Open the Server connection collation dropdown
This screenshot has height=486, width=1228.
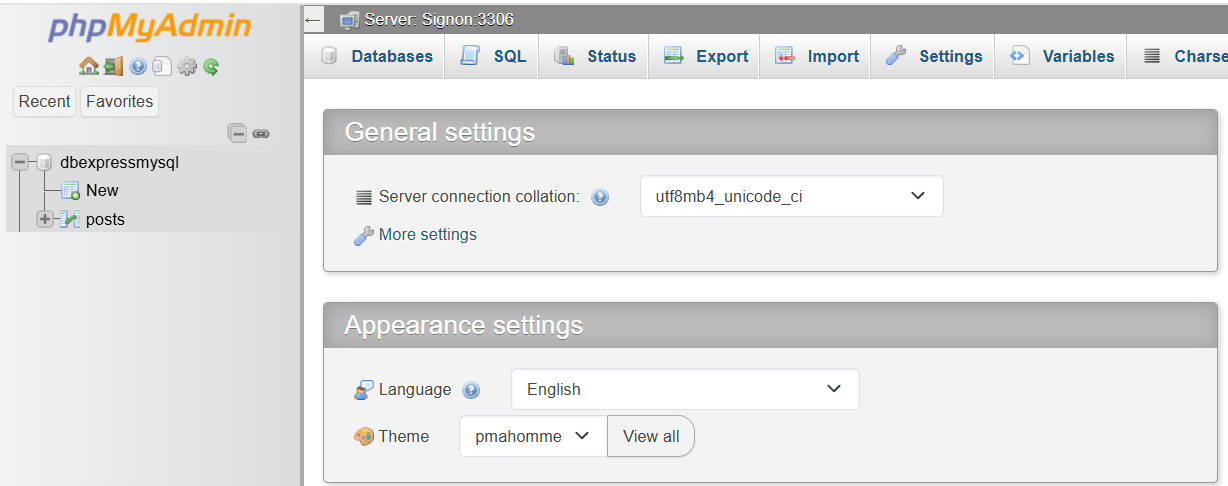click(791, 197)
